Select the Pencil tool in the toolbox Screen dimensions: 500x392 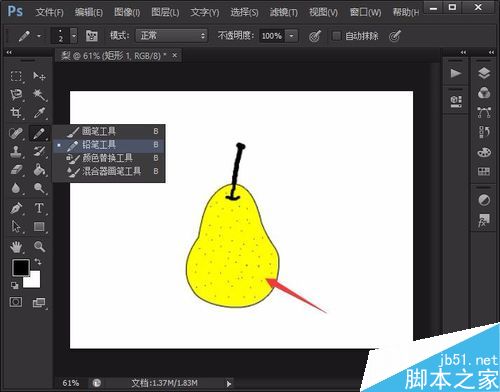pos(39,133)
